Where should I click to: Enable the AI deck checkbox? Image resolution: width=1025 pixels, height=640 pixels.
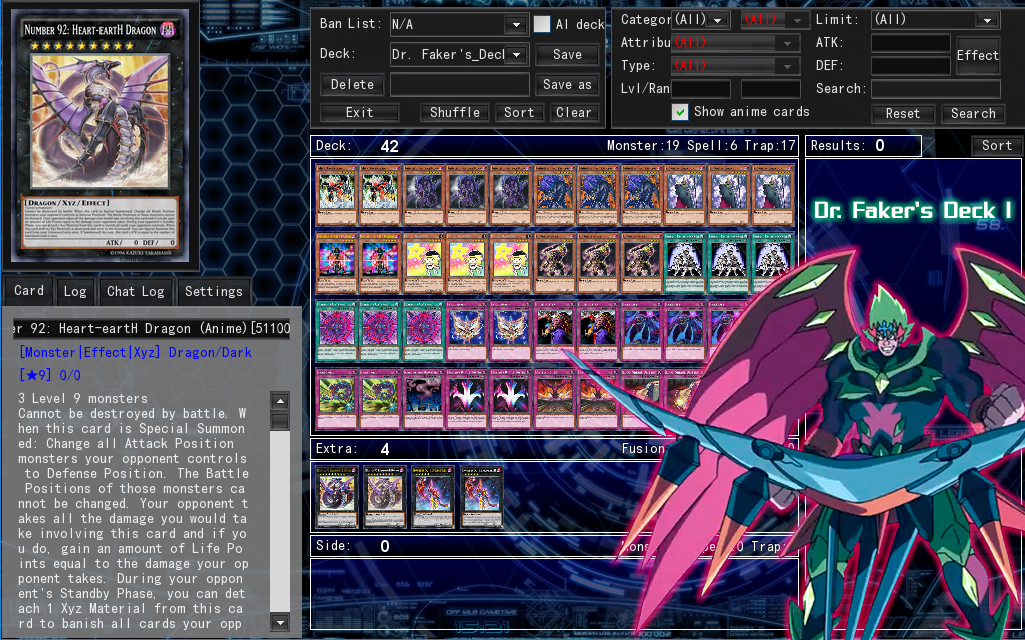542,24
